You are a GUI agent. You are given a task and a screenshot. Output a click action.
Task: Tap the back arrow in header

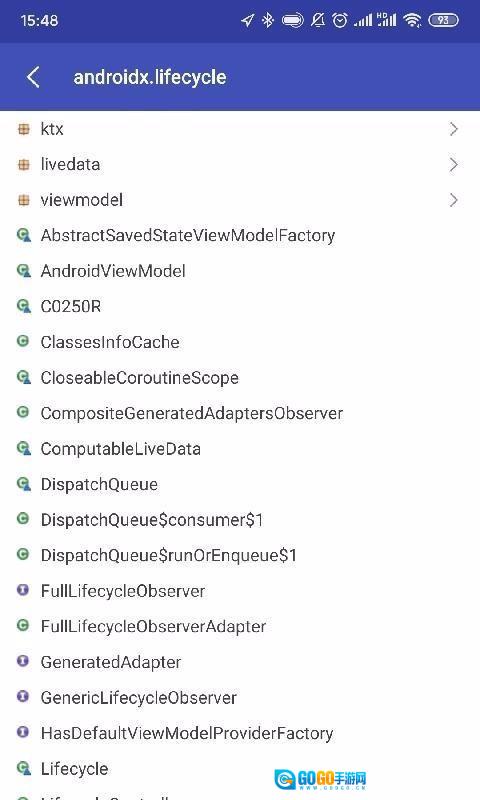(33, 77)
